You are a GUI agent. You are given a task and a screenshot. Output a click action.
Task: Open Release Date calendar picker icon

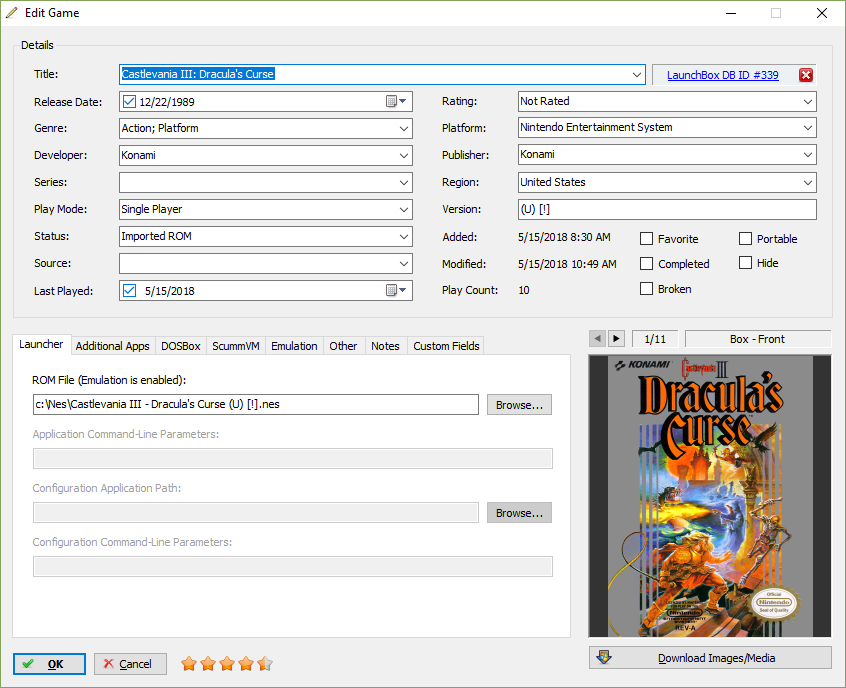[x=396, y=101]
